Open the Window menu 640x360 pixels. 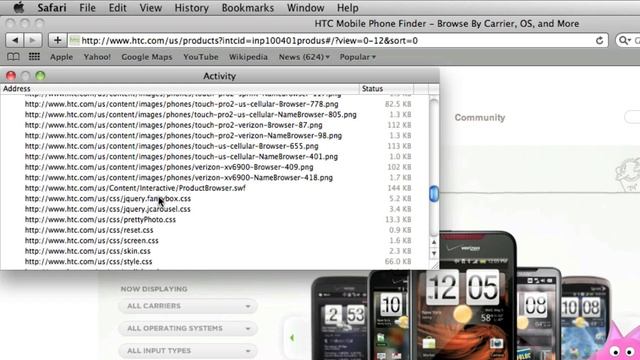(305, 8)
